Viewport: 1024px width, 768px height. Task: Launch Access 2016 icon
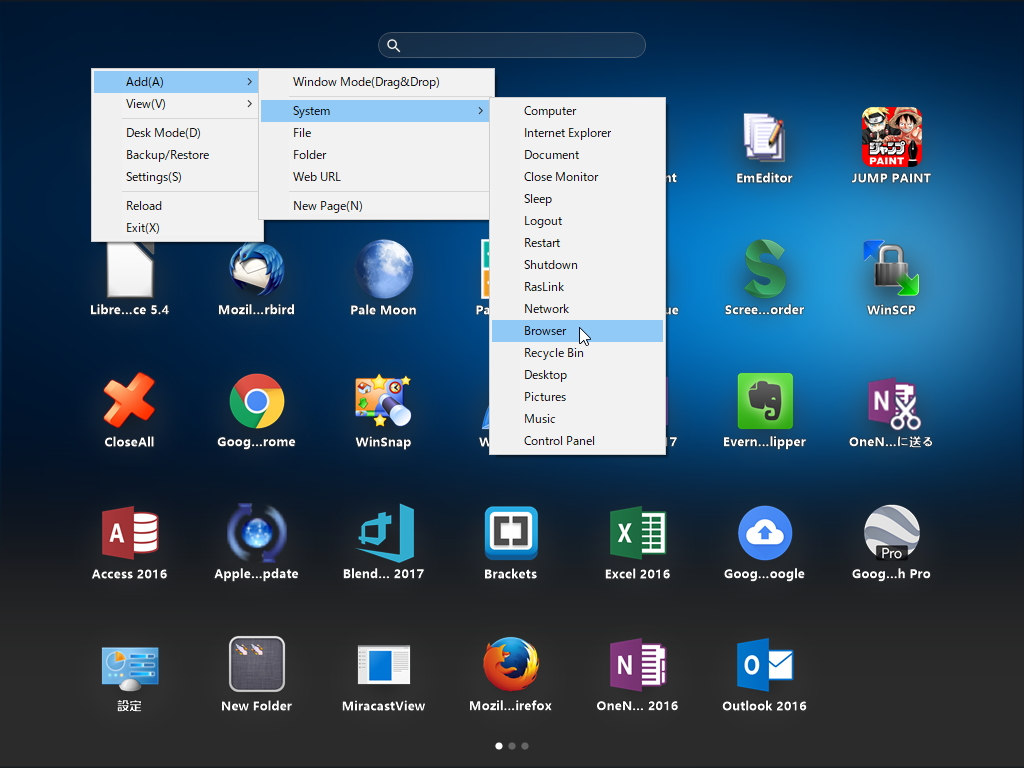click(x=129, y=533)
